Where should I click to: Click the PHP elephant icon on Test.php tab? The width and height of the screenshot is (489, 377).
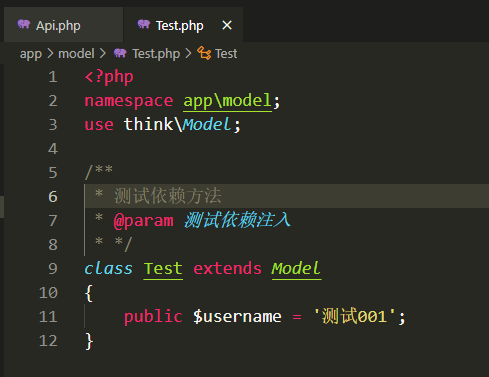pos(144,24)
